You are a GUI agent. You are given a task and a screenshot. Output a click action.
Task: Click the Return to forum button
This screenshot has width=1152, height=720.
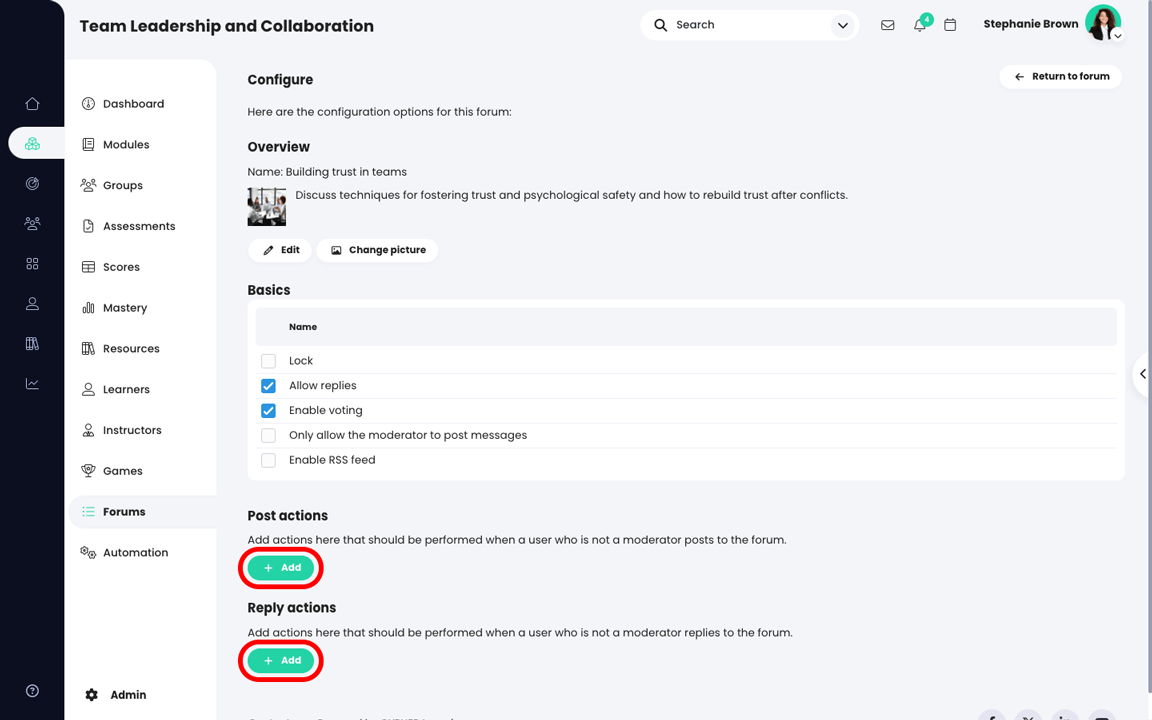click(1060, 76)
